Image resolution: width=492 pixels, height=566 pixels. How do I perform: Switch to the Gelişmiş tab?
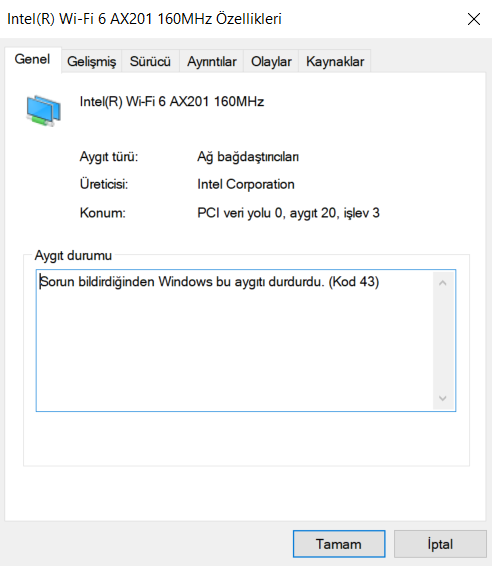[x=92, y=61]
